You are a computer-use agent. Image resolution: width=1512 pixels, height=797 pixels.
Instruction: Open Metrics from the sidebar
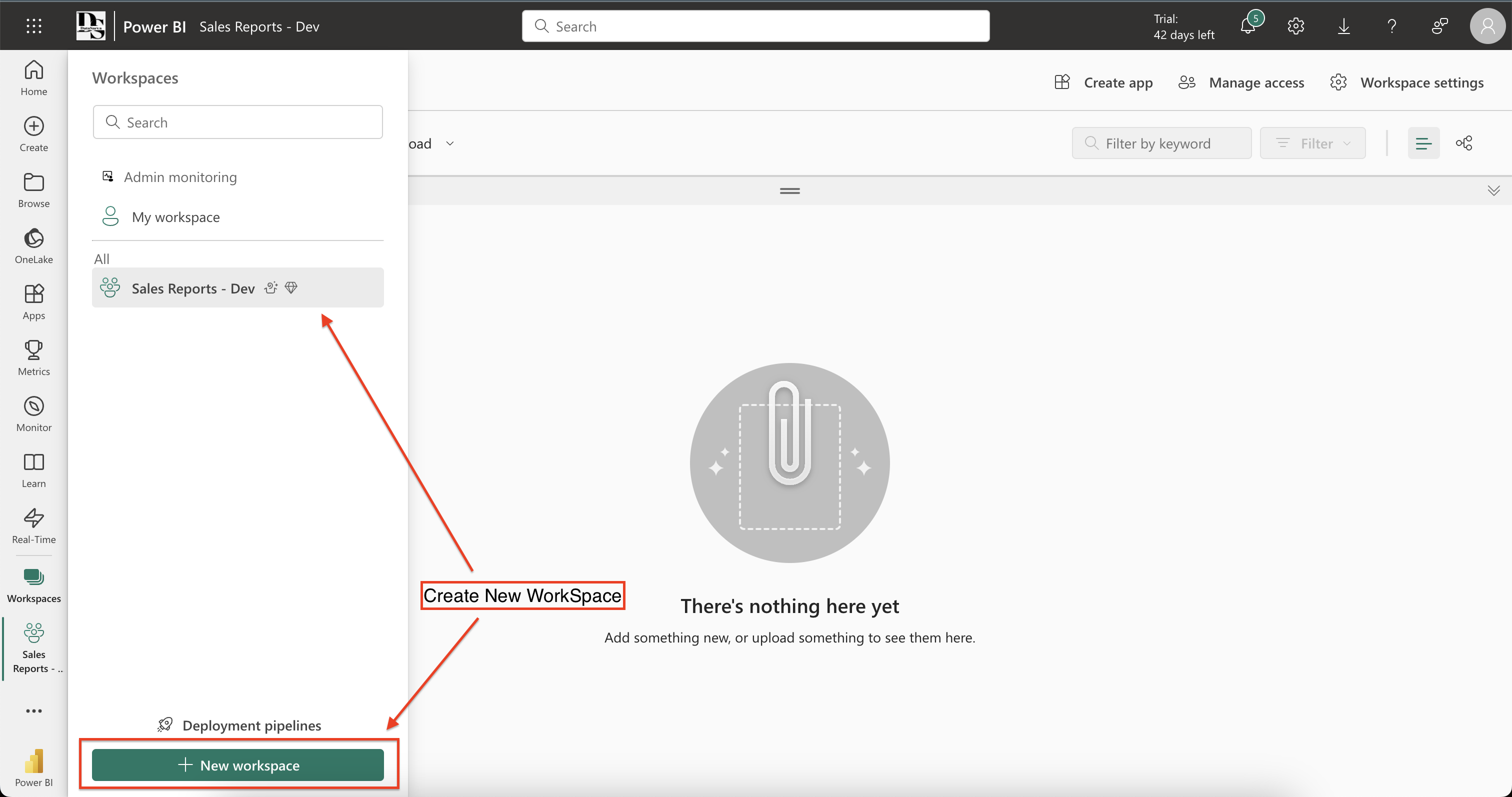(x=33, y=358)
